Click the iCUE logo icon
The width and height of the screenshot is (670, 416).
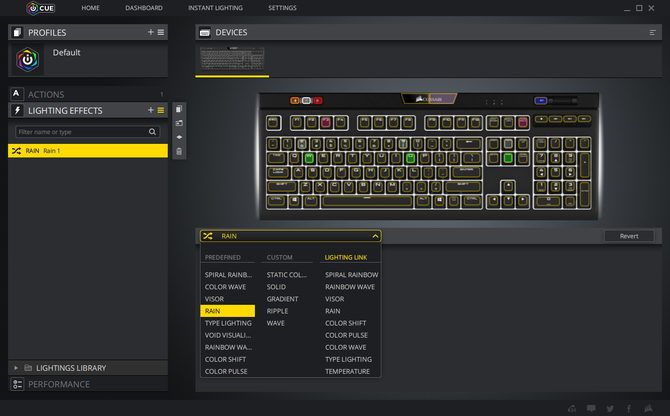[x=40, y=8]
